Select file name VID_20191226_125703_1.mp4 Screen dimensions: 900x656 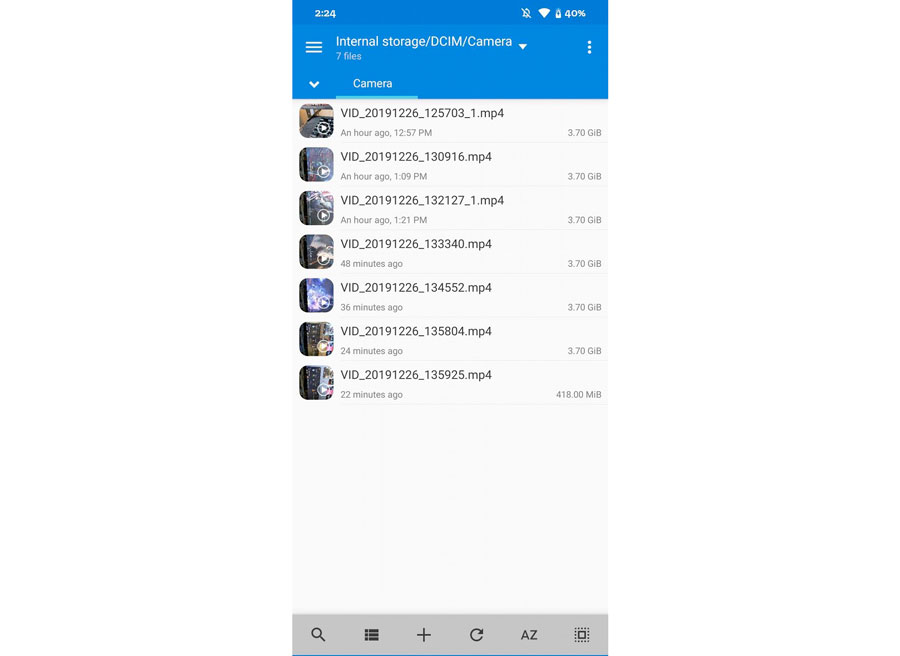click(422, 113)
